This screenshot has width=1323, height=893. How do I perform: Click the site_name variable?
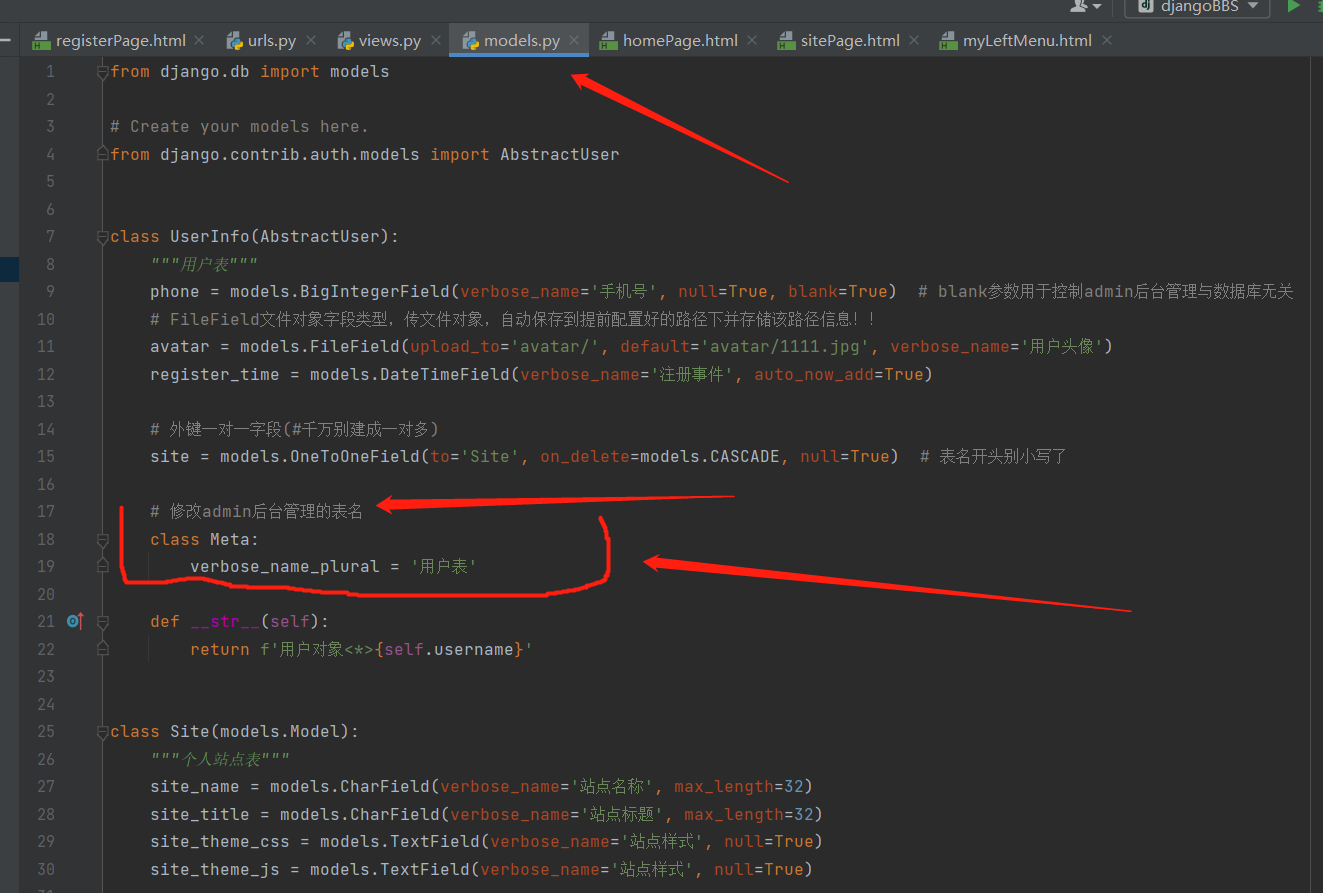click(195, 787)
